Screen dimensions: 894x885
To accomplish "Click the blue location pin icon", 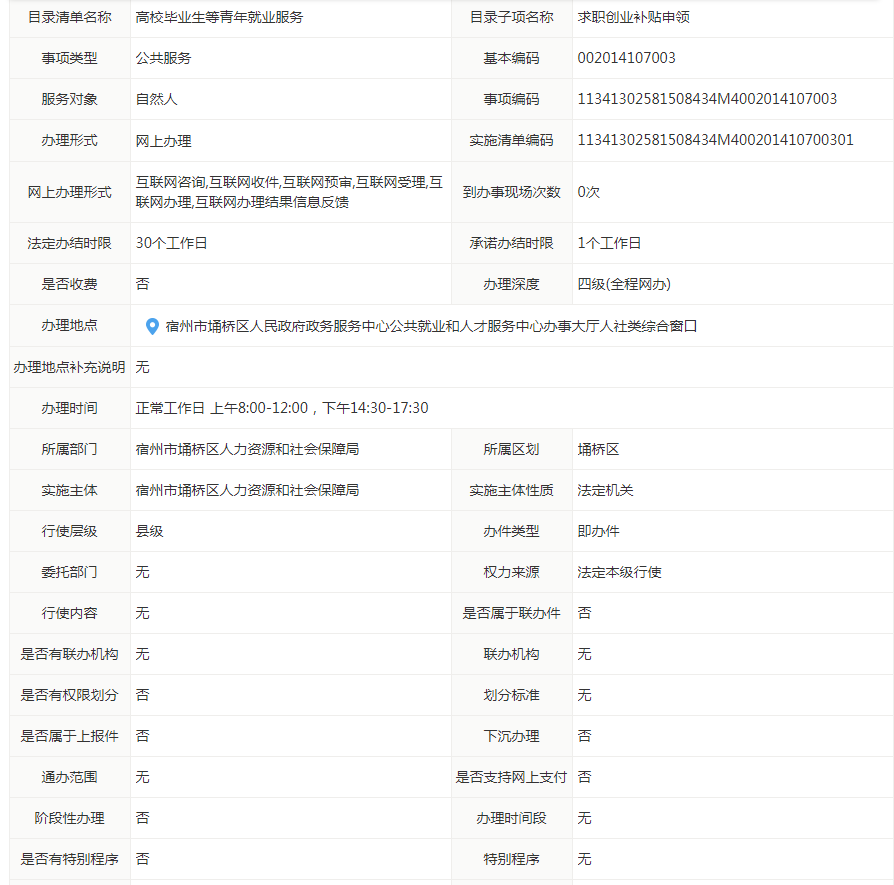I will pyautogui.click(x=152, y=326).
